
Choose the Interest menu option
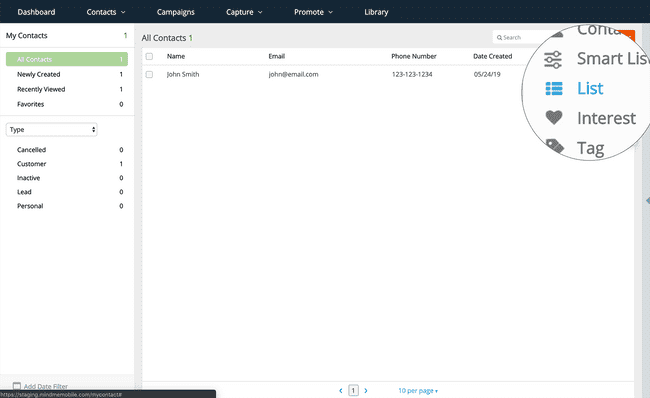tap(606, 118)
